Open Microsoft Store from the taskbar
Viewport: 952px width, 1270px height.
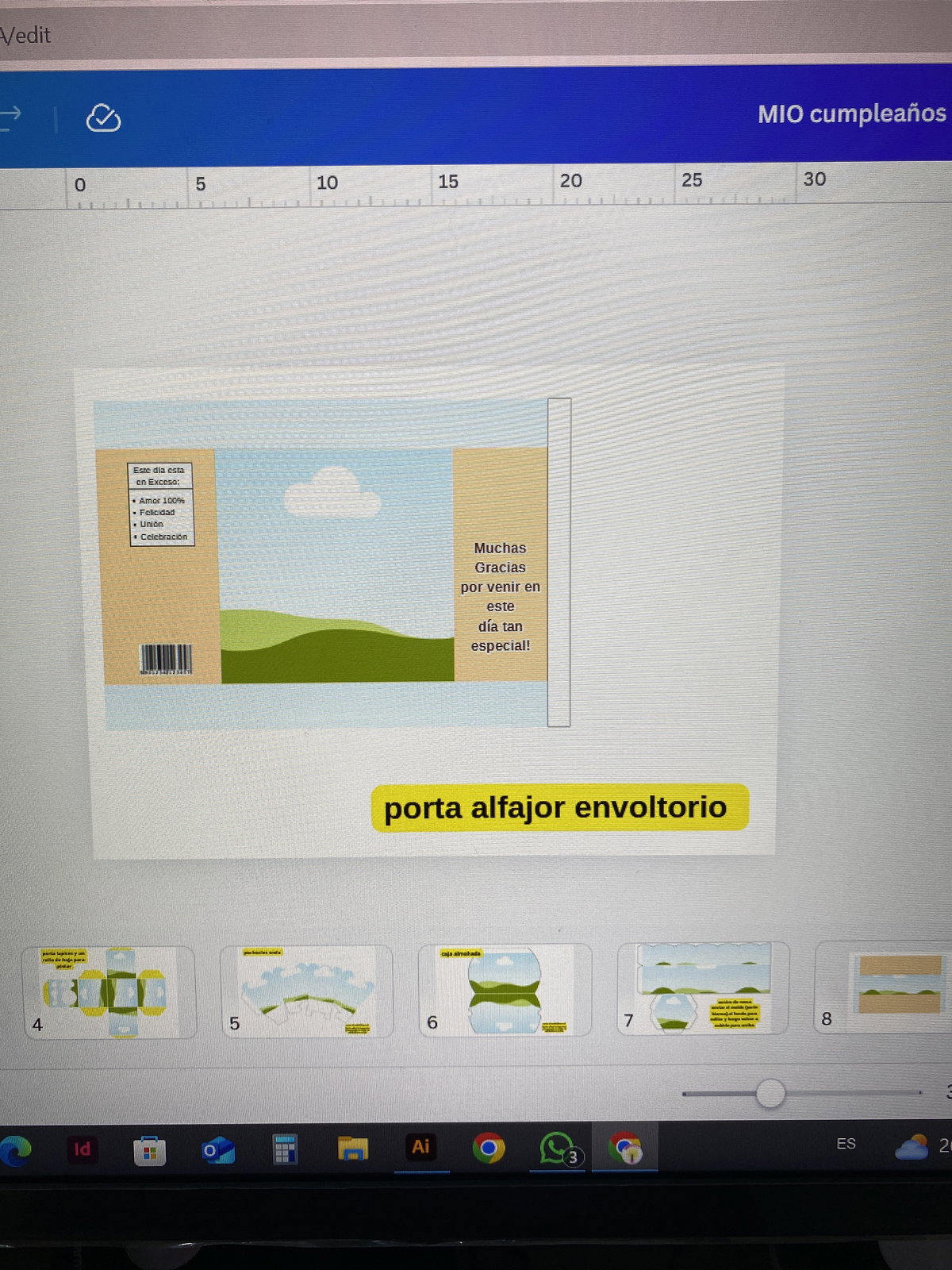[149, 1150]
